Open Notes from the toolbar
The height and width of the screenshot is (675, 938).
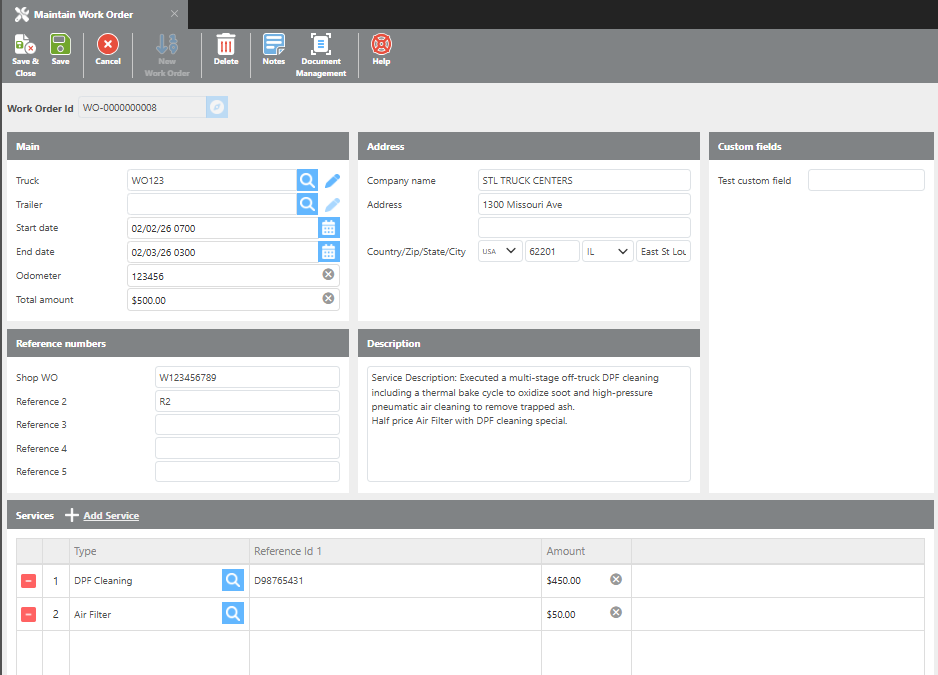click(x=273, y=45)
